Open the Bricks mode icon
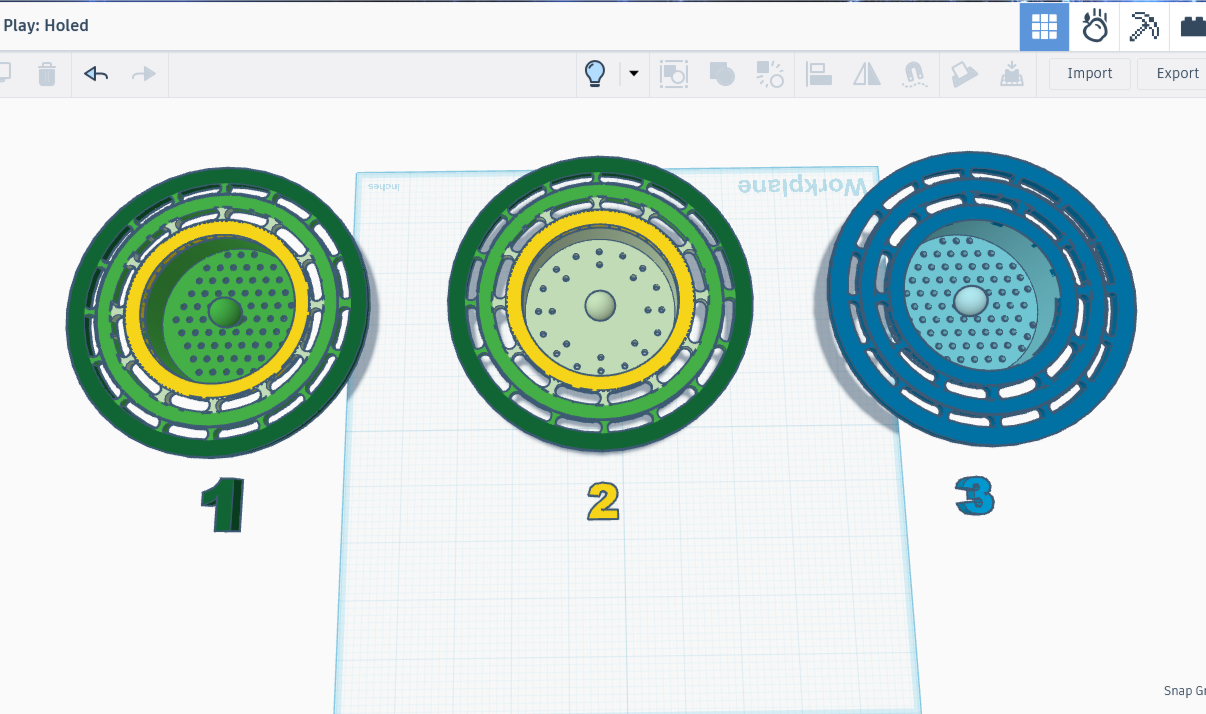Screen dimensions: 1206x714 point(1192,26)
